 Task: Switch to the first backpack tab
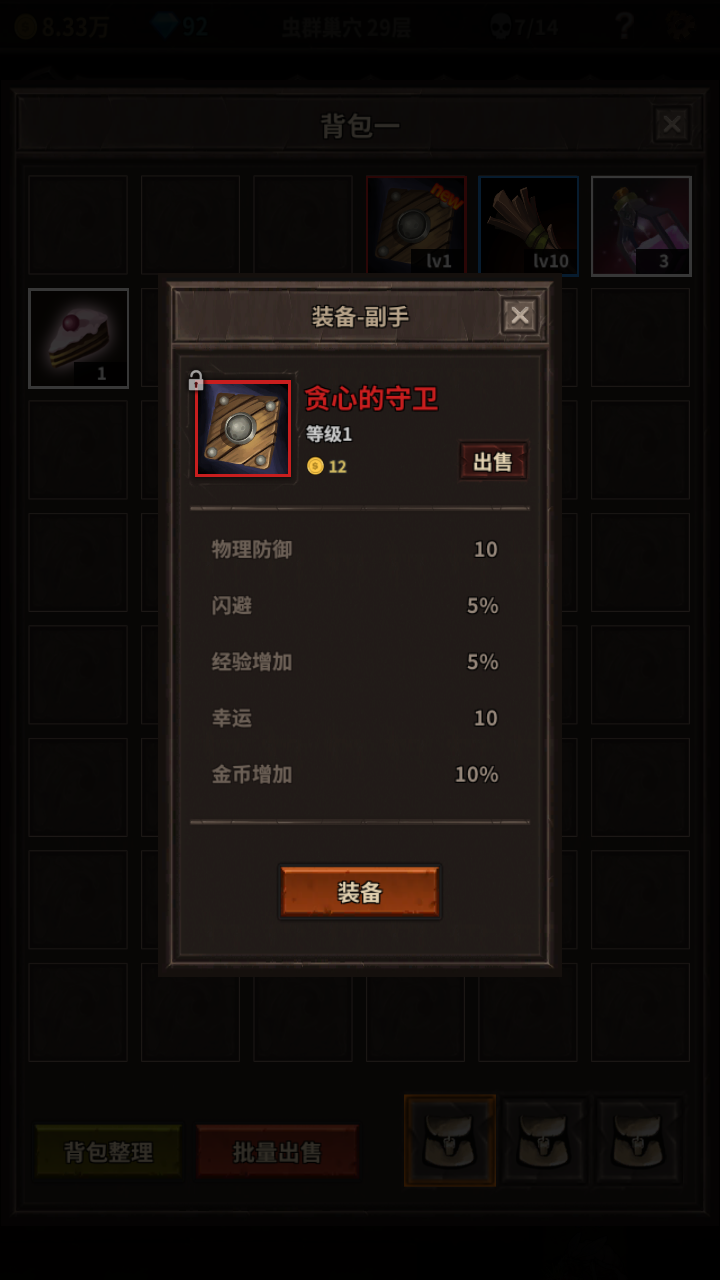pos(450,1141)
